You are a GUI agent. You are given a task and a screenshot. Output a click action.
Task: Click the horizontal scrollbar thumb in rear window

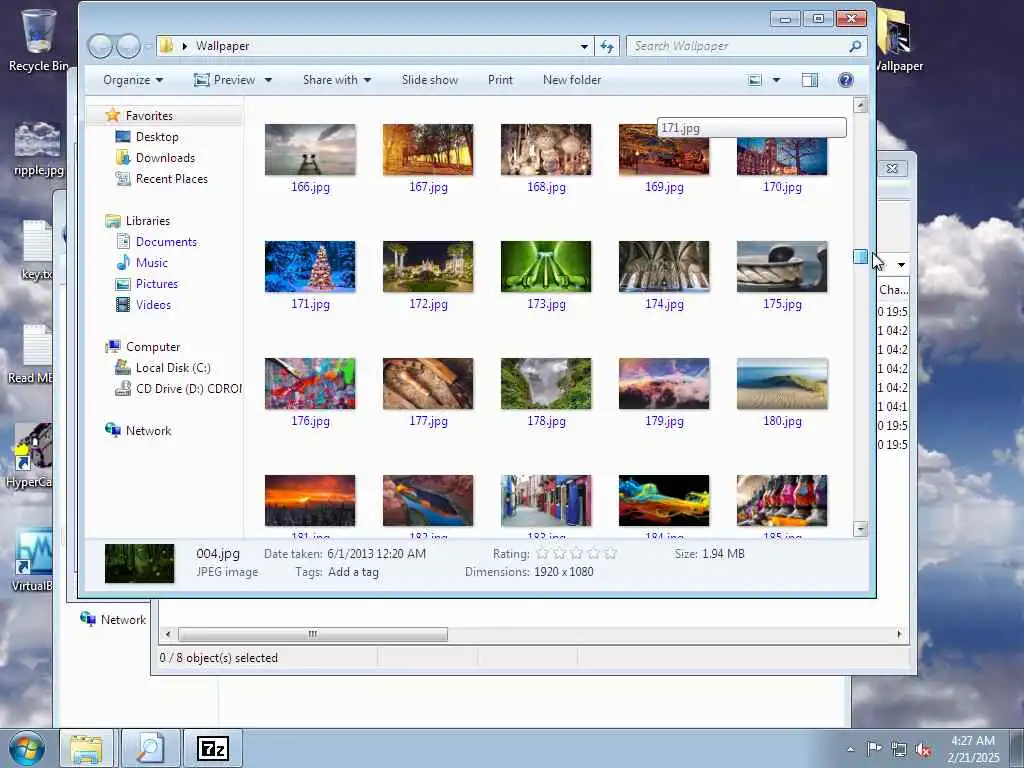point(313,634)
